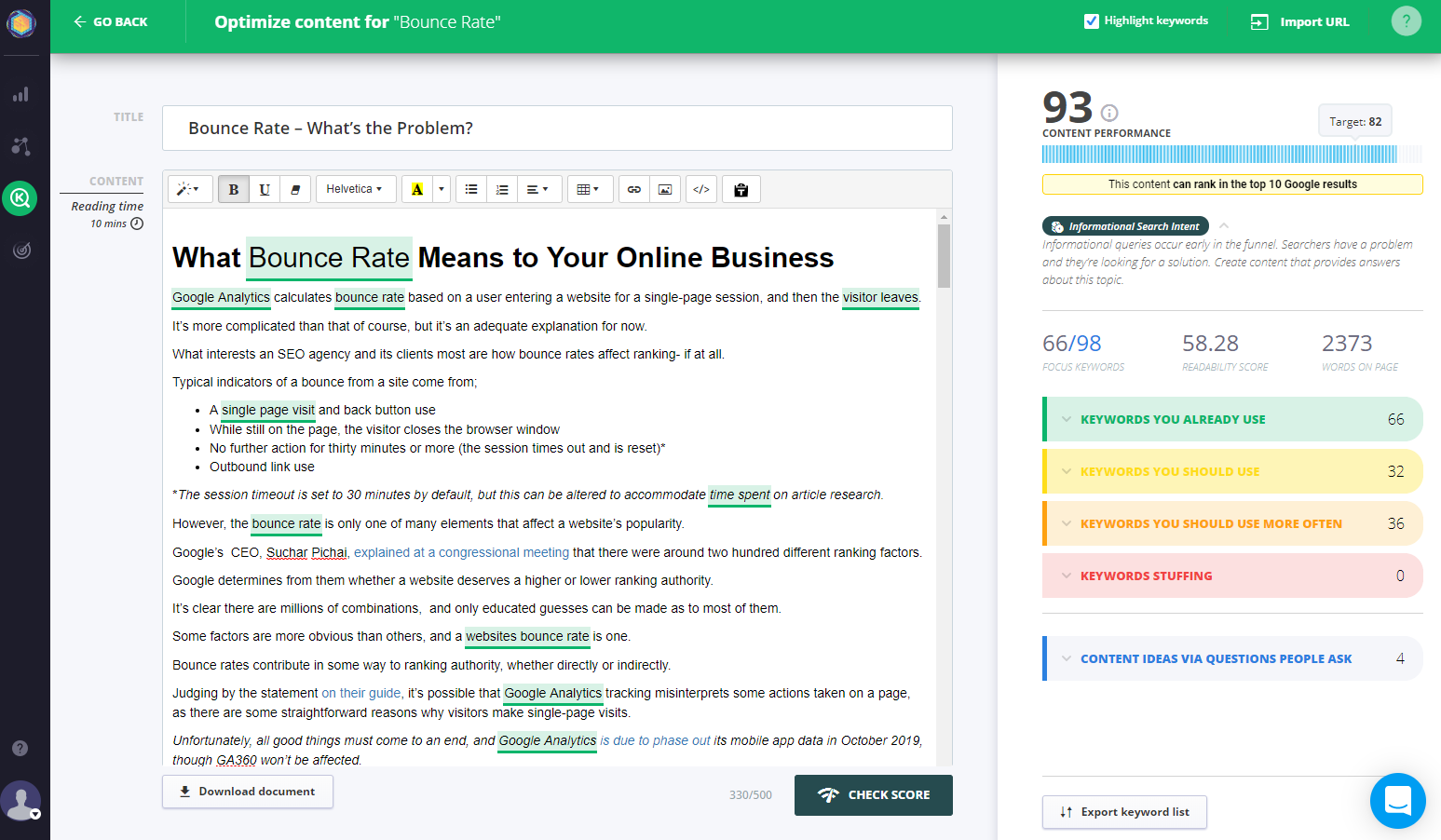Viewport: 1441px width, 840px height.
Task: Click the reading time clock icon
Action: [137, 224]
